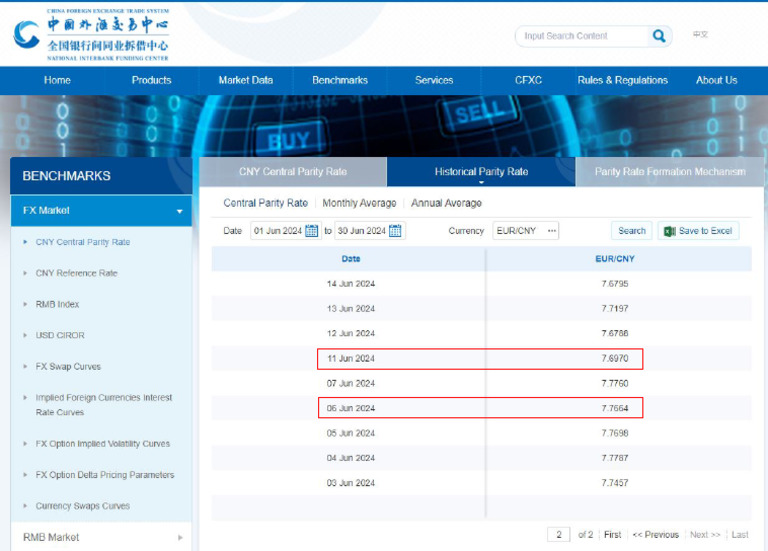The width and height of the screenshot is (768, 551).
Task: Open RMB Index in sidebar
Action: pos(57,304)
